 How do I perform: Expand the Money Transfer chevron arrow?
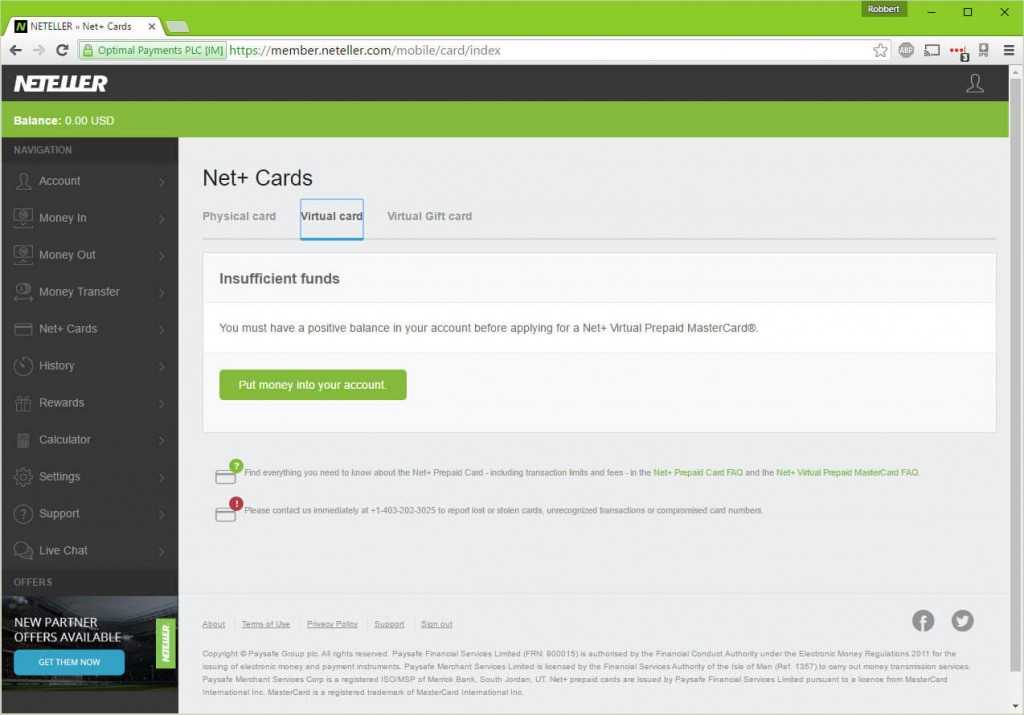pyautogui.click(x=162, y=293)
